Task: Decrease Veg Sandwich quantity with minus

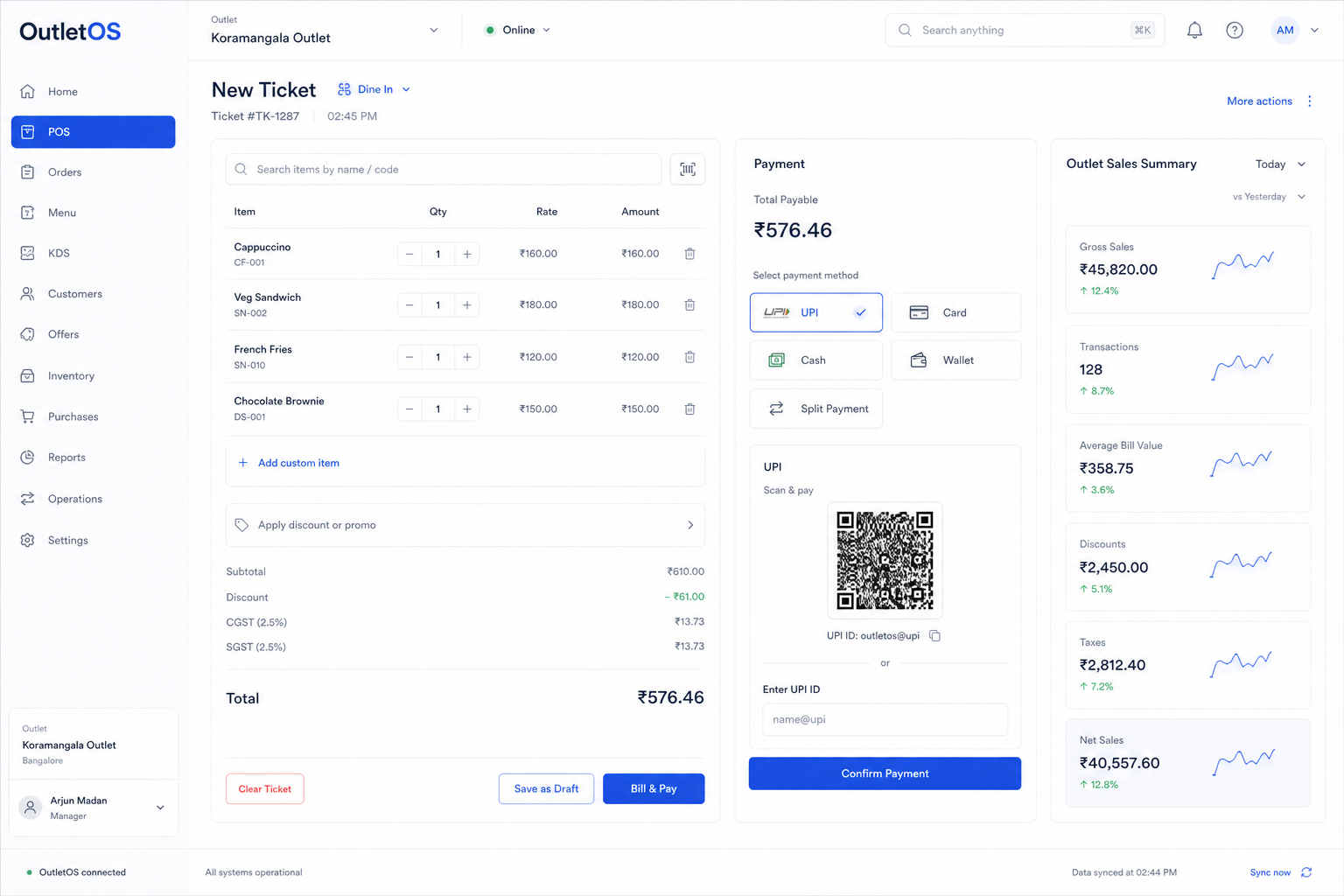Action: tap(409, 305)
